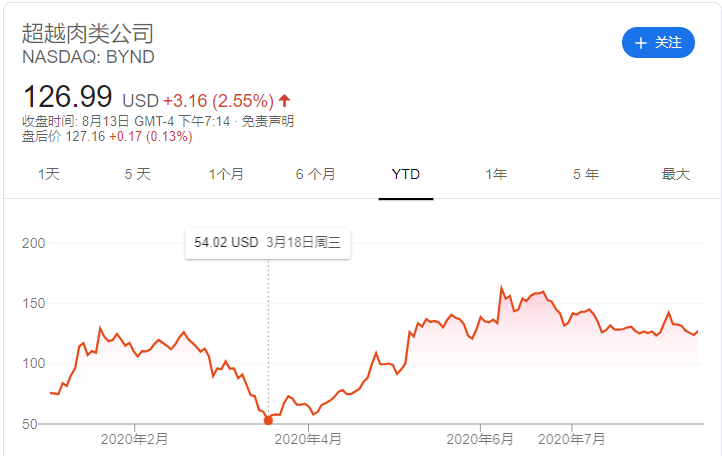
Task: Click the red data point on the chart
Action: click(x=268, y=420)
